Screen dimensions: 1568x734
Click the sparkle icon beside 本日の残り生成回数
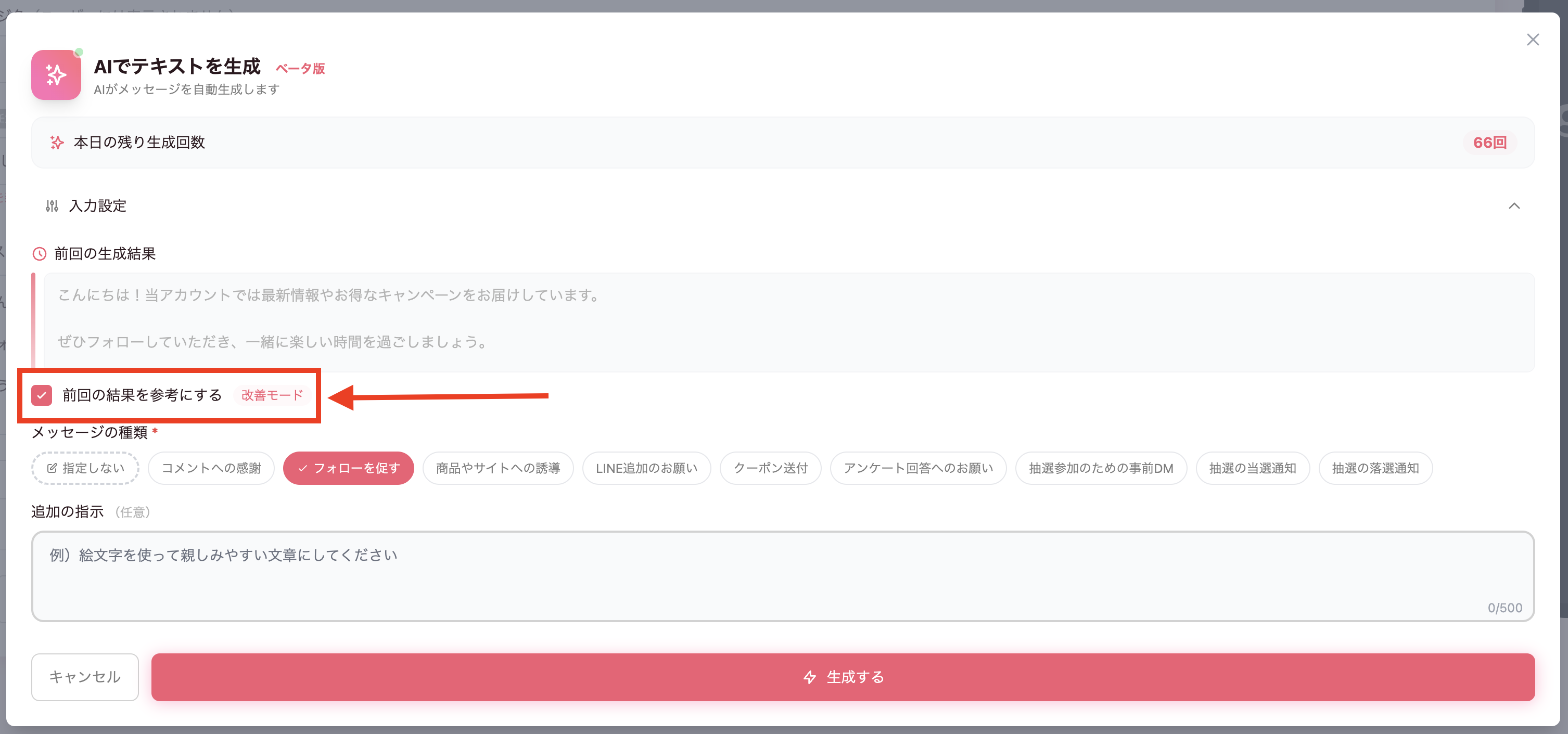click(56, 143)
